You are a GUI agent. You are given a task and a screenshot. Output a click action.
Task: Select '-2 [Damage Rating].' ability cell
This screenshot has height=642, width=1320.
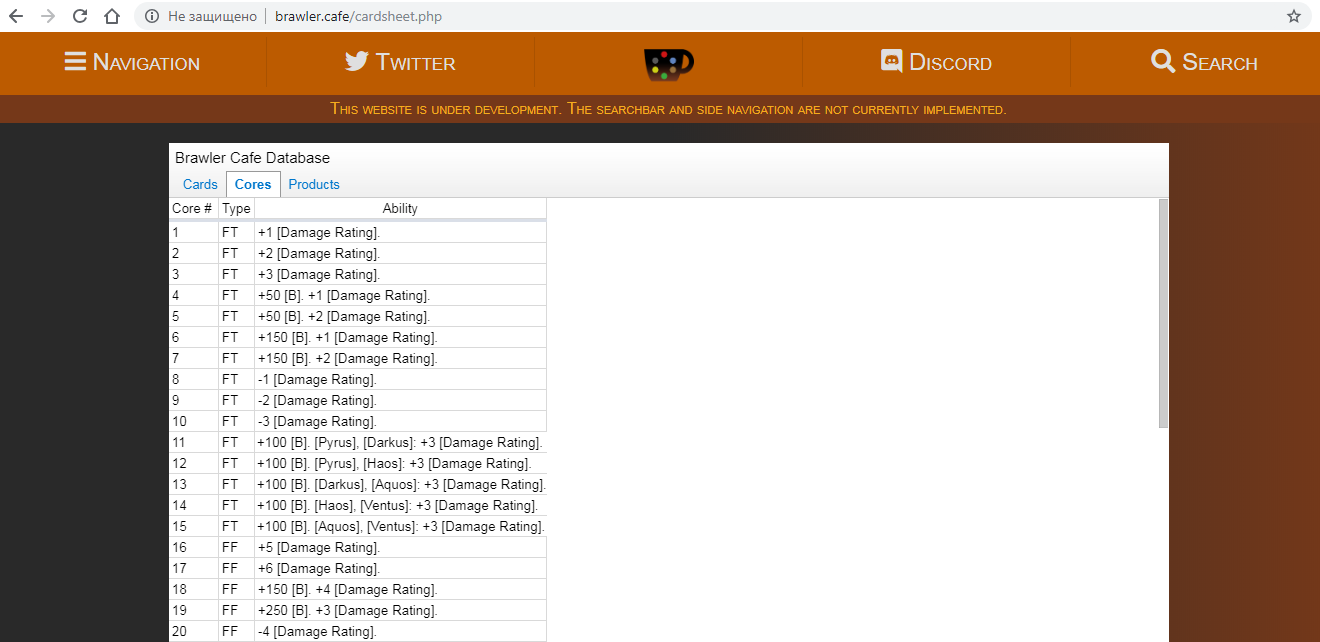point(400,400)
